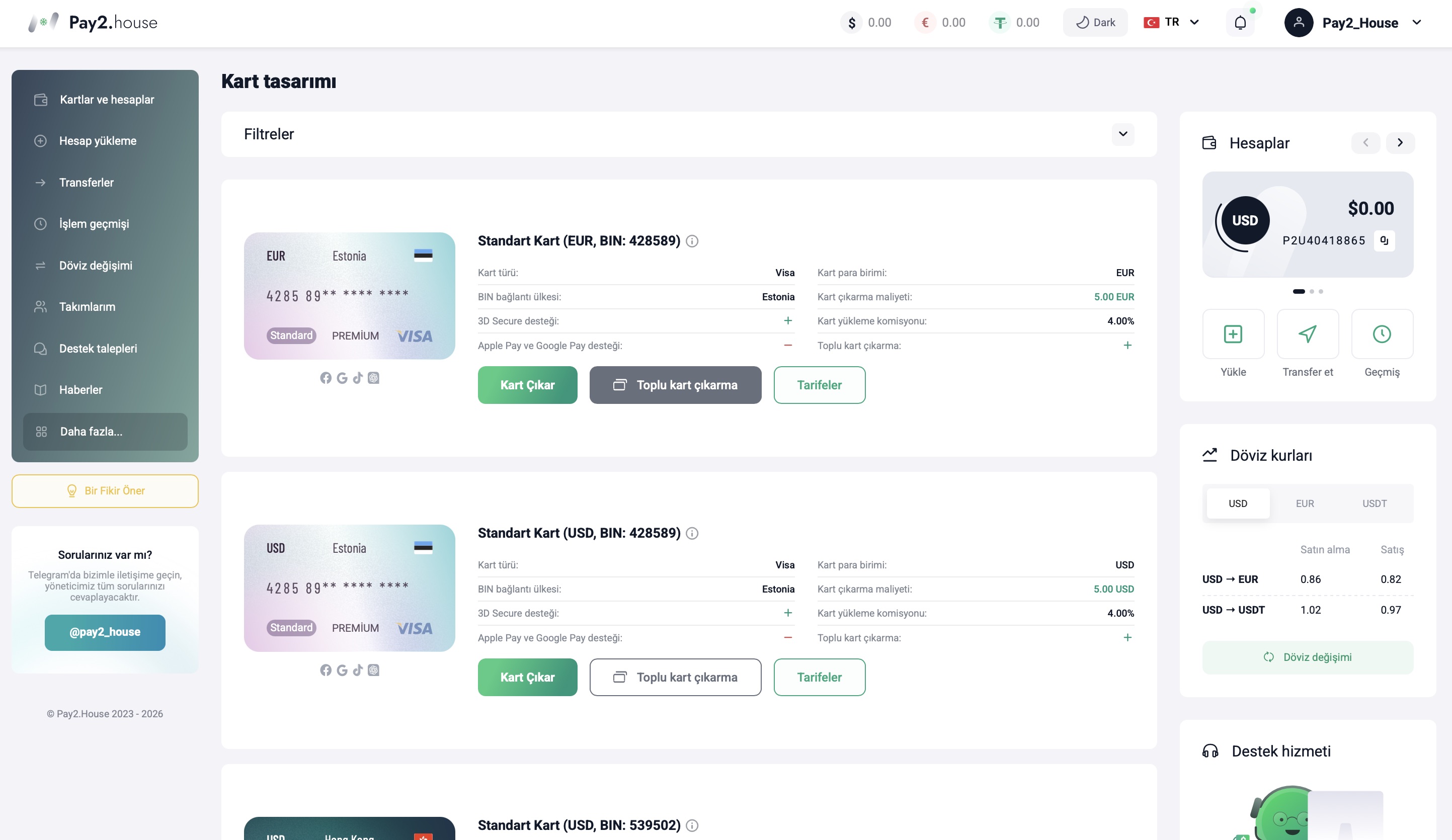Click Google icon under the USD Estonia card
The width and height of the screenshot is (1452, 840).
point(342,670)
